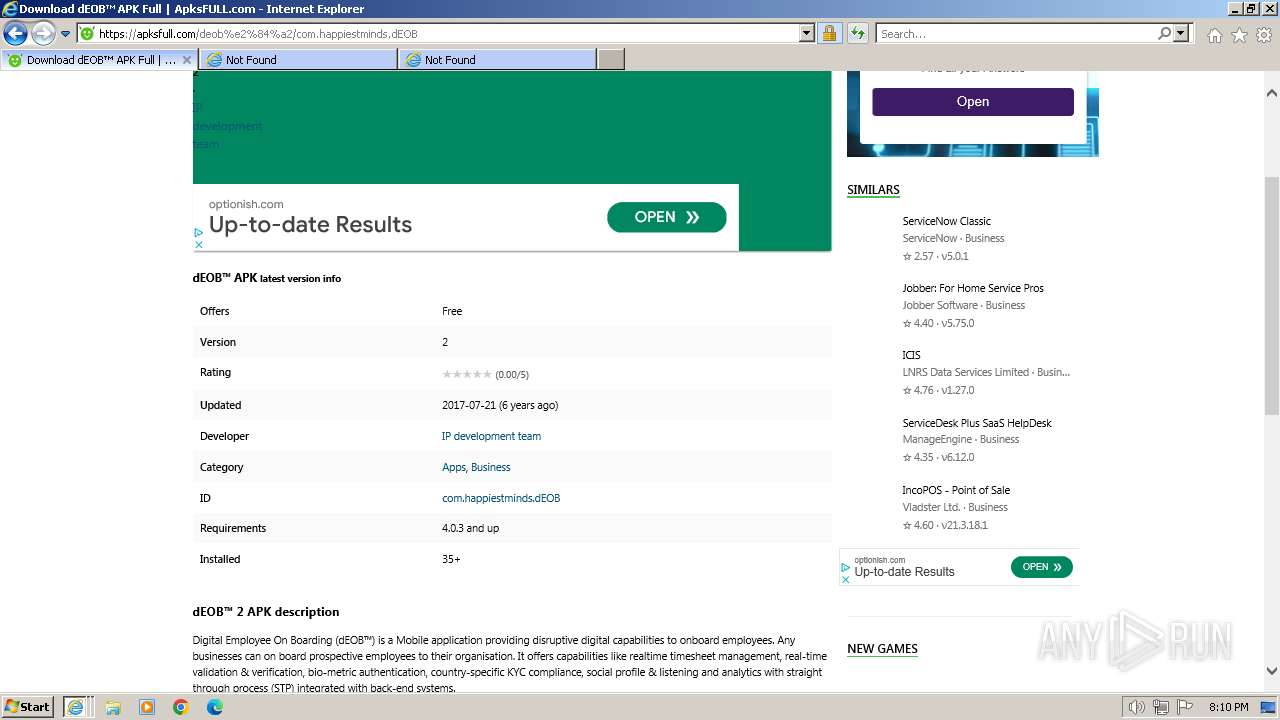The width and height of the screenshot is (1280, 720).
Task: Click the green OPEN button in optionish banner
Action: click(x=667, y=217)
